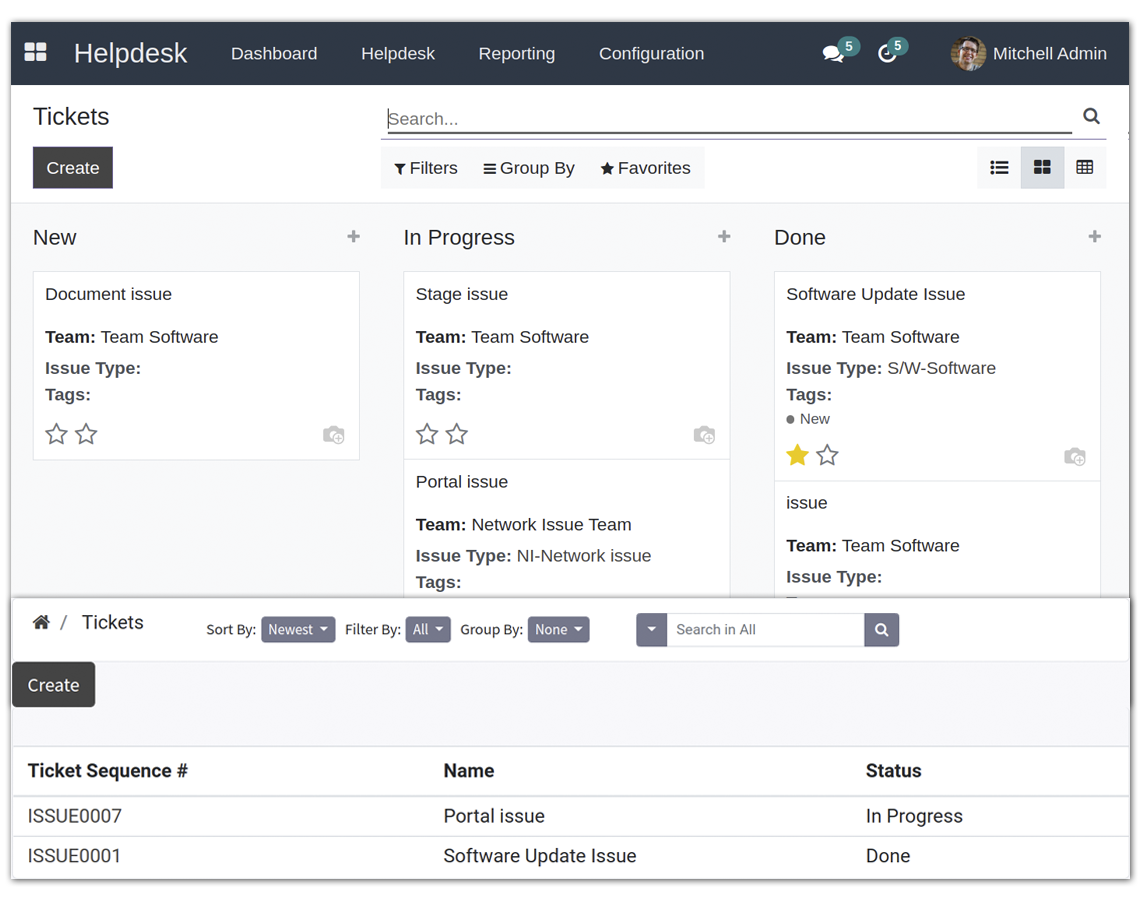Viewport: 1140px width, 900px height.
Task: Open the apps grid menu icon
Action: 36,53
